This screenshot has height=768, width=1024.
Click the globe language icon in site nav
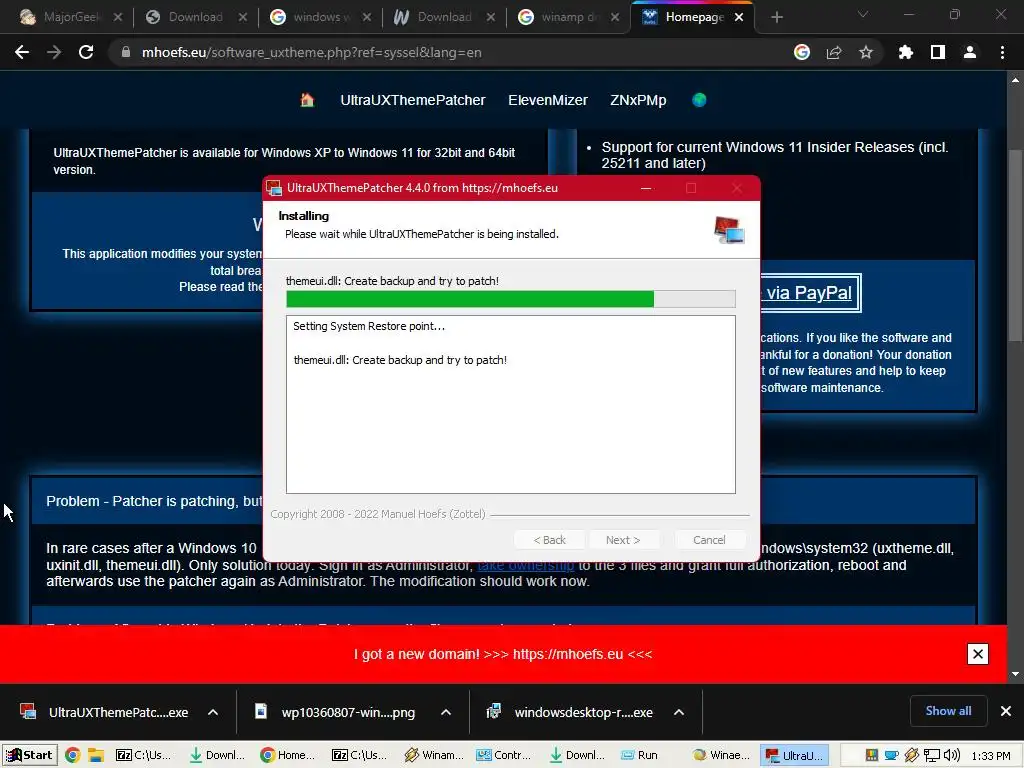click(x=699, y=100)
